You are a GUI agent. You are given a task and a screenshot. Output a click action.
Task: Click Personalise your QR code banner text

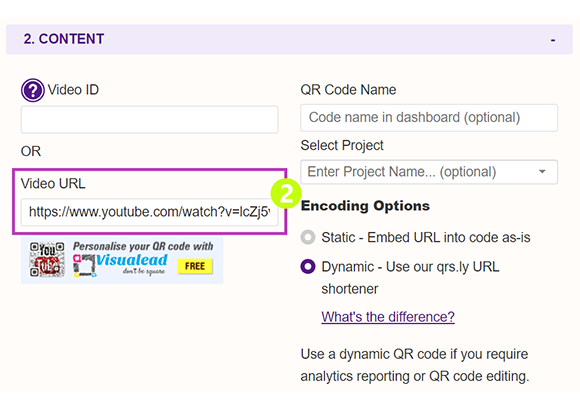(143, 246)
